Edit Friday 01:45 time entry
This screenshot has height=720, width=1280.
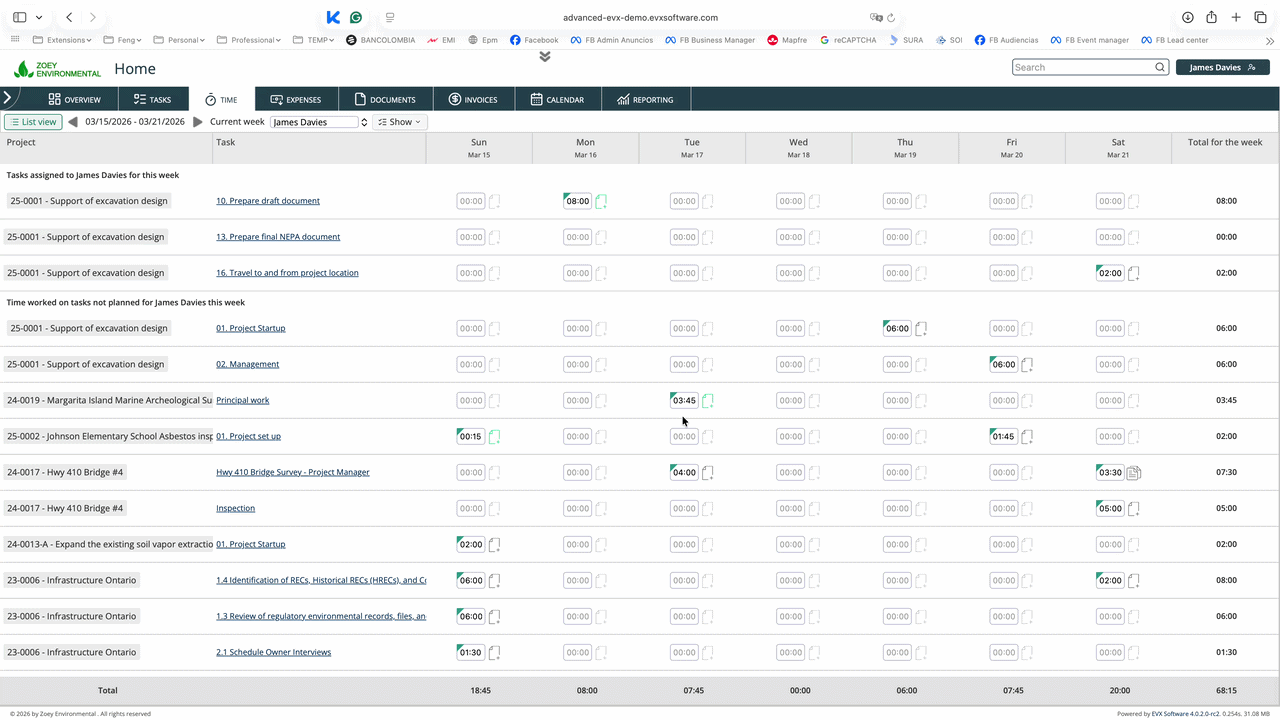click(x=1004, y=437)
